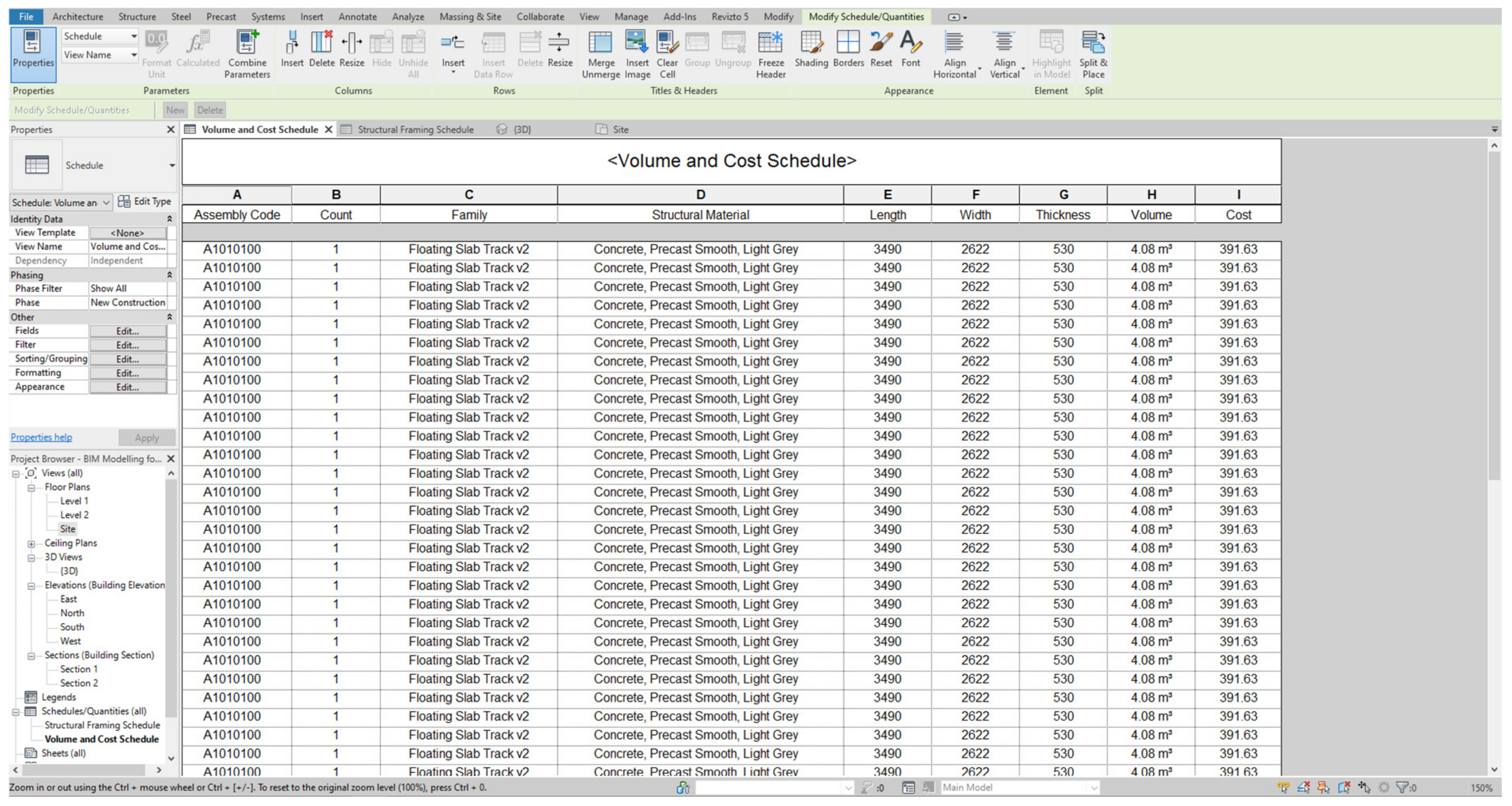Click the Appearance Edit button
1512x806 pixels.
127,388
